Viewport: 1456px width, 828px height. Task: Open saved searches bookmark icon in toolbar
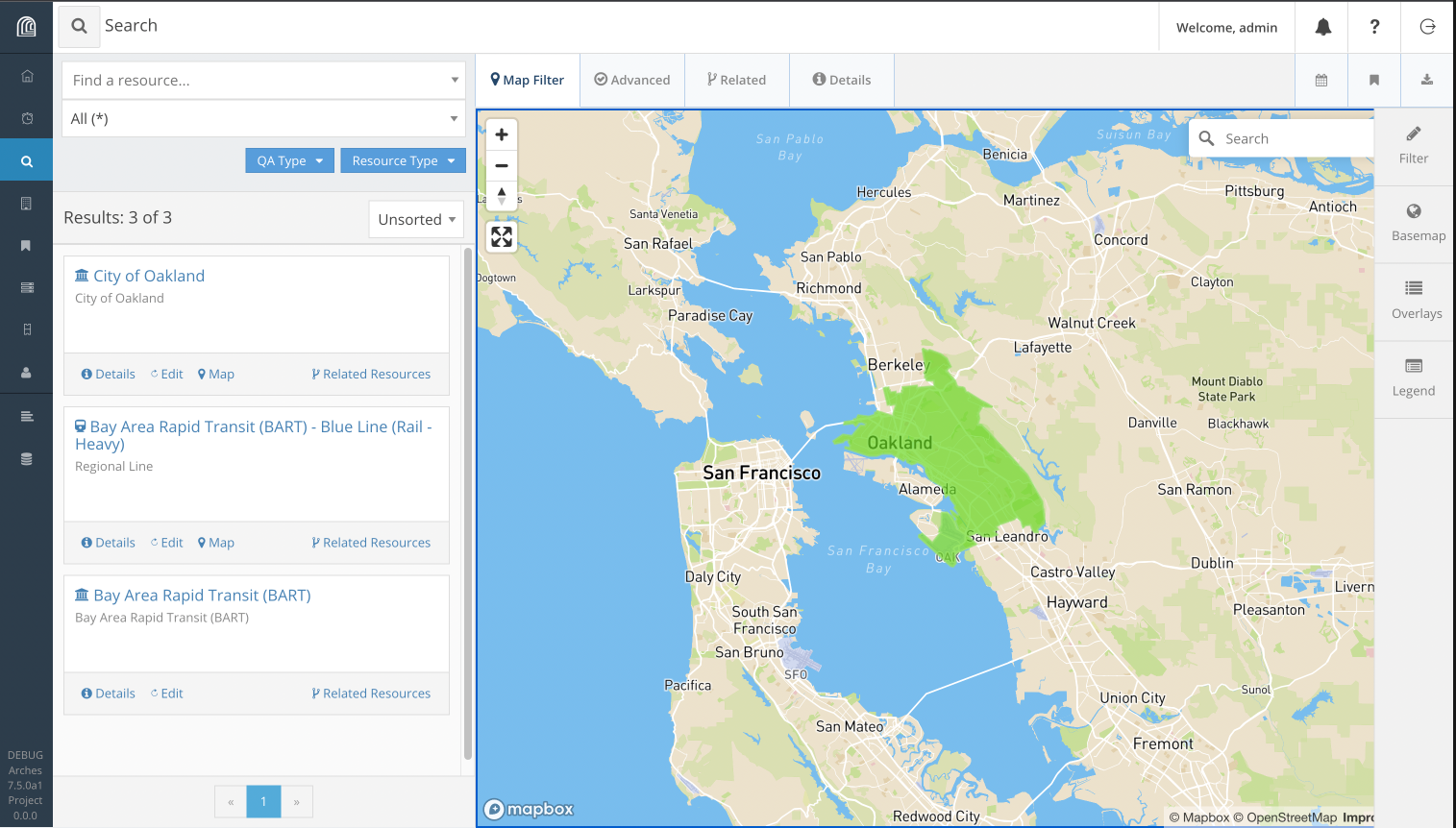tap(1374, 80)
